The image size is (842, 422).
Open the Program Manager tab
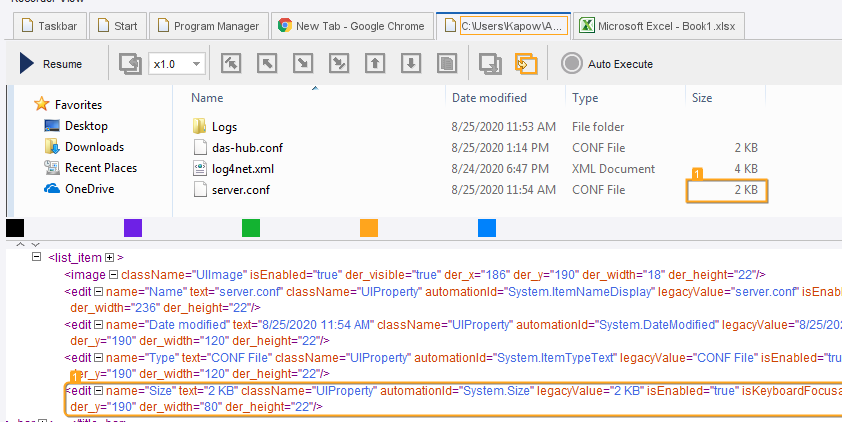[x=208, y=26]
